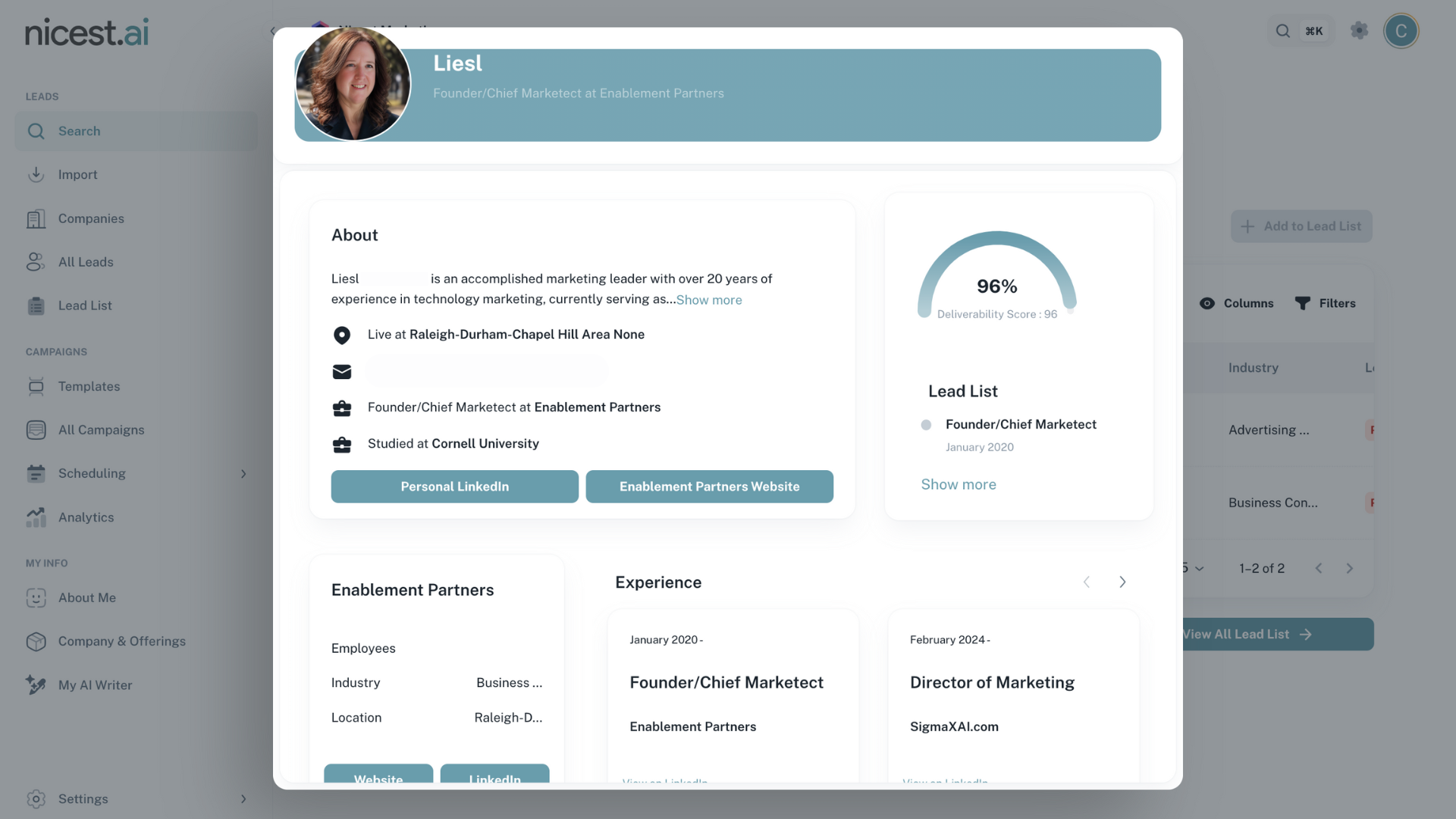Open Personal LinkedIn button
The height and width of the screenshot is (819, 1456).
coord(455,487)
